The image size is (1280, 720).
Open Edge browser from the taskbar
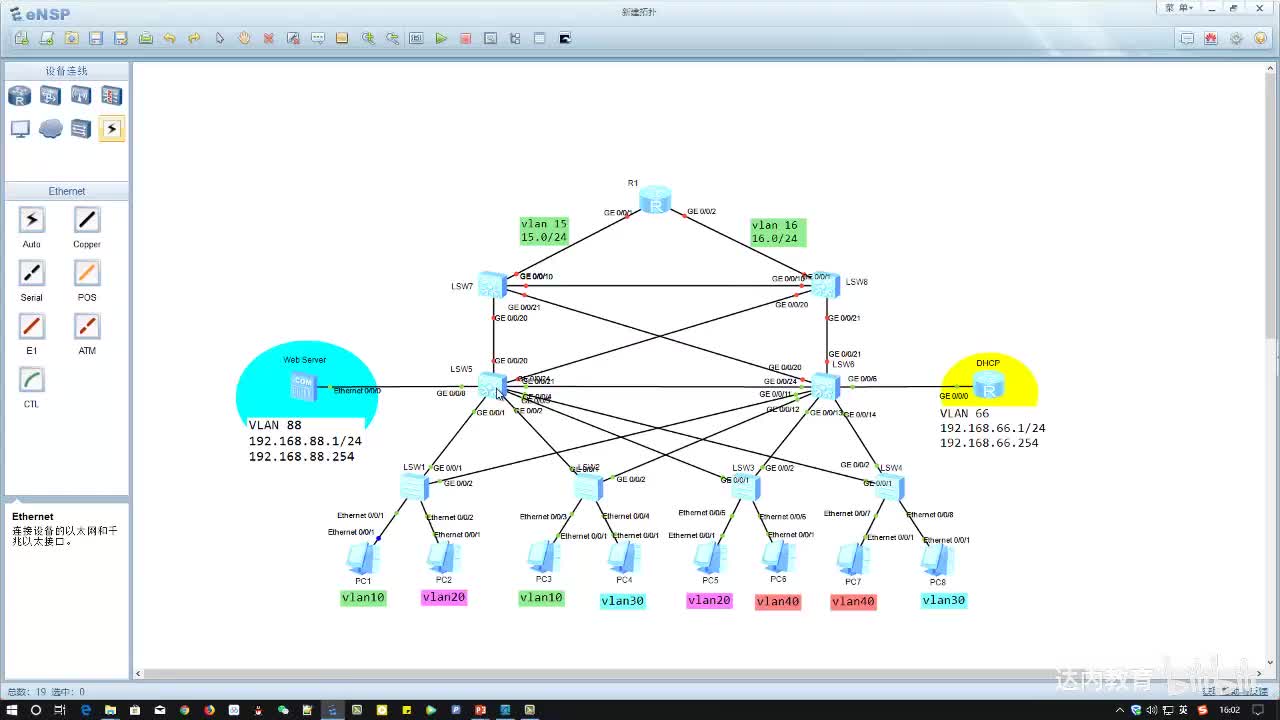pyautogui.click(x=86, y=710)
